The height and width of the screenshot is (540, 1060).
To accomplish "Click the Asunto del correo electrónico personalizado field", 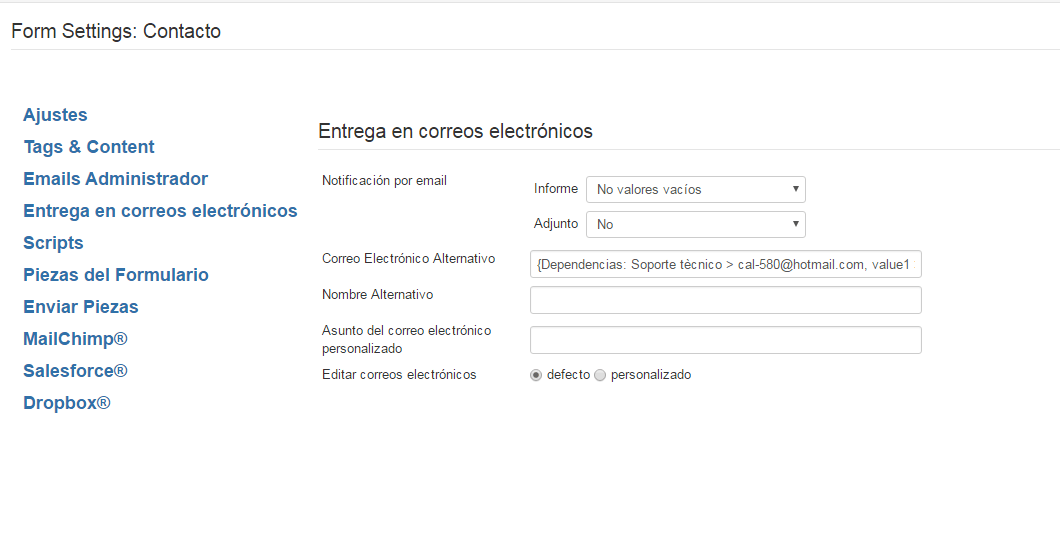I will click(725, 340).
